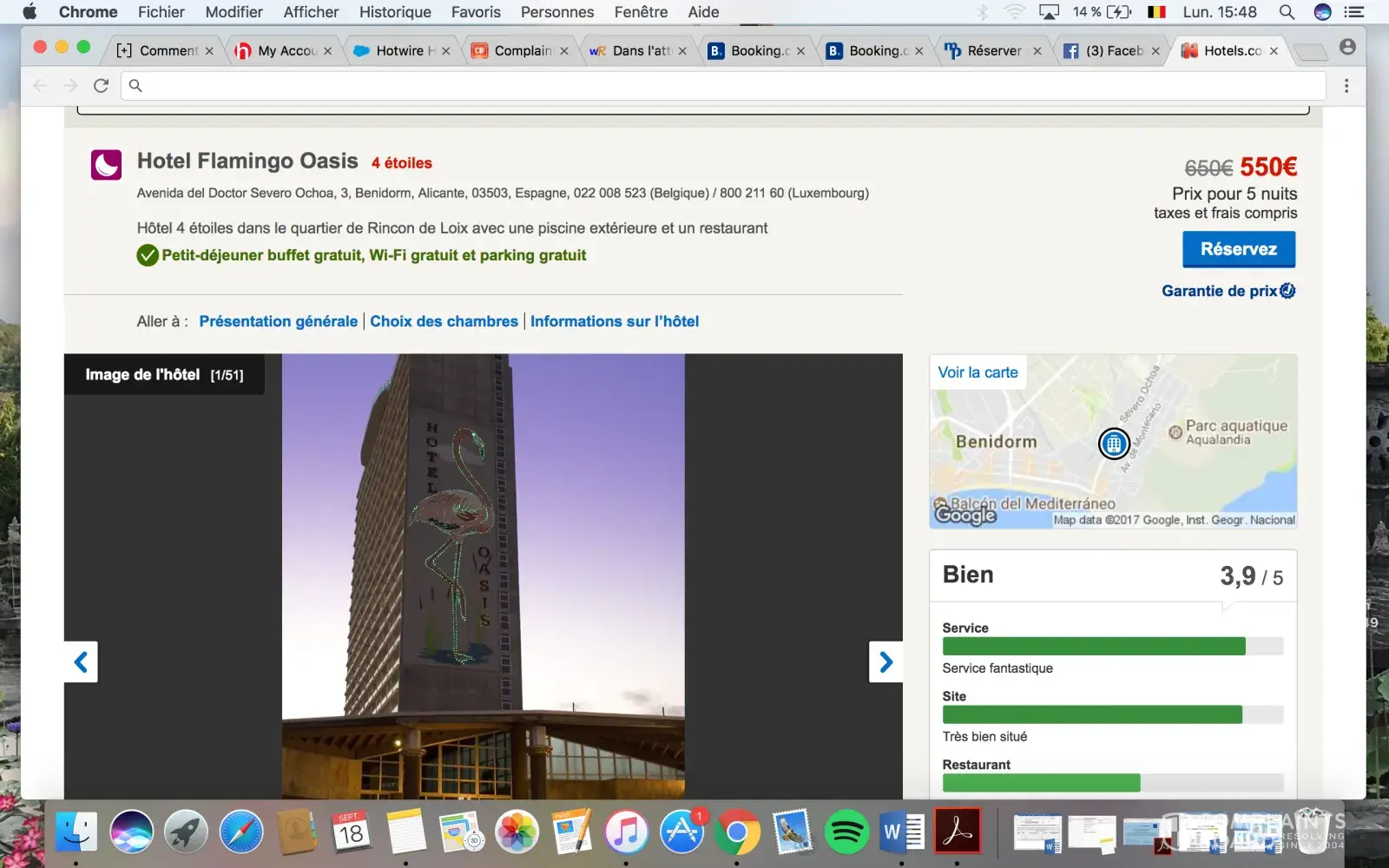Open the Apple menu
The width and height of the screenshot is (1389, 868).
pyautogui.click(x=30, y=12)
